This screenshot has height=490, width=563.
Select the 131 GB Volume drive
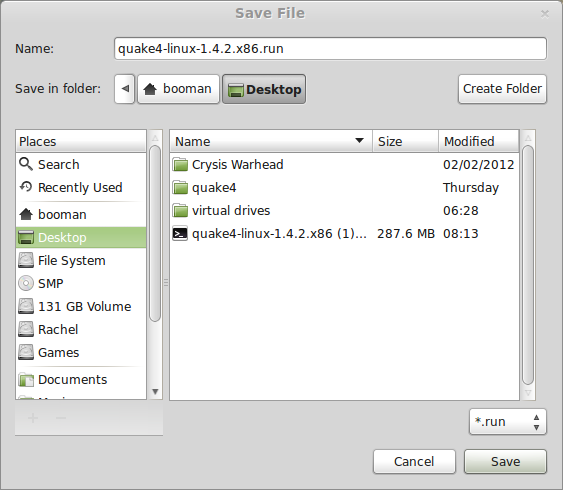click(81, 306)
